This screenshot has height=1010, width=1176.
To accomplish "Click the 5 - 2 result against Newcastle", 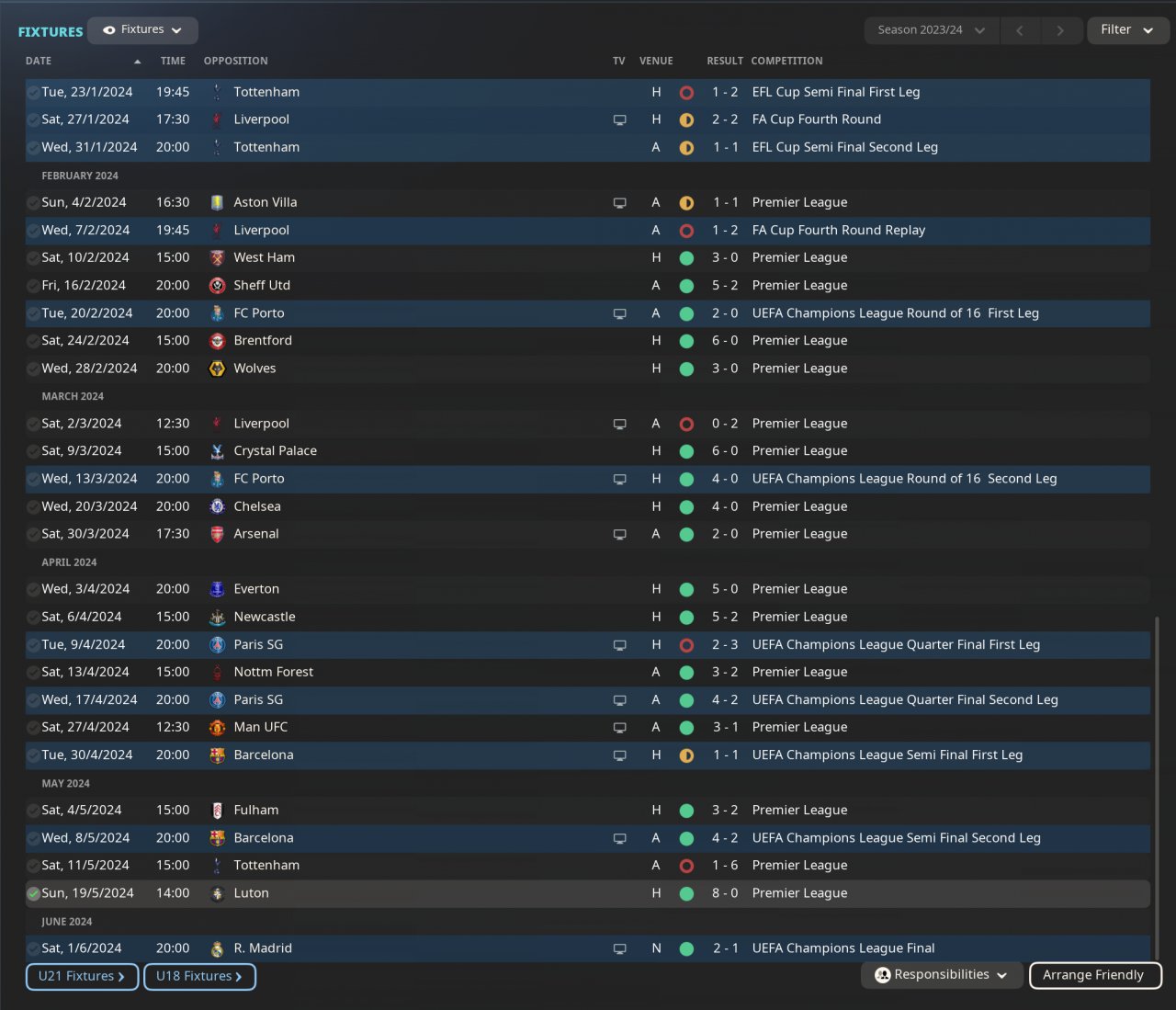I will 725,617.
